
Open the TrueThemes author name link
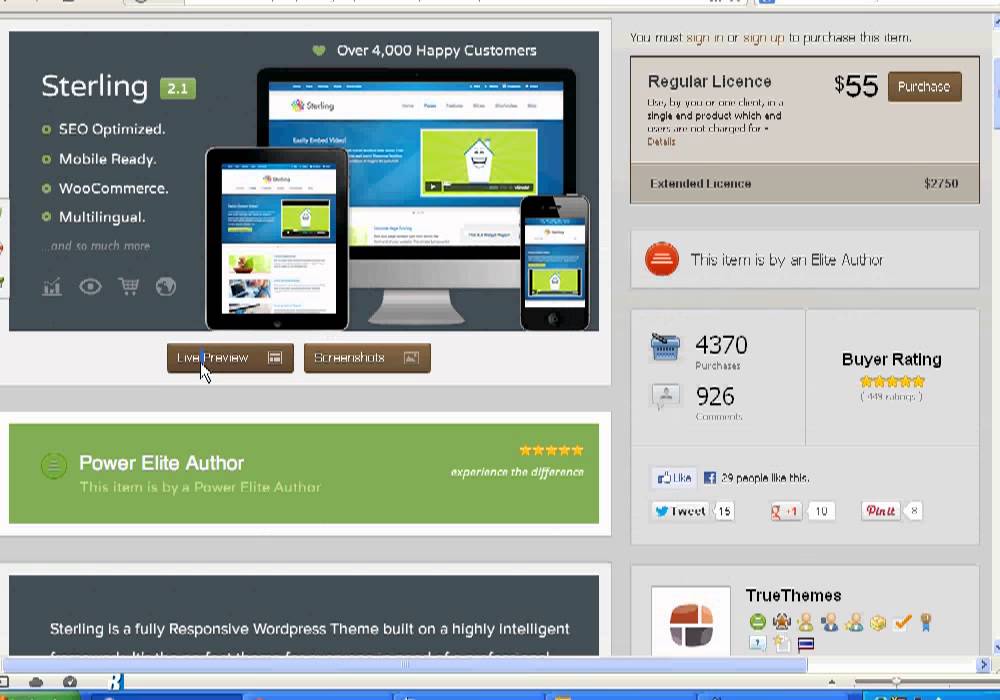click(x=793, y=595)
